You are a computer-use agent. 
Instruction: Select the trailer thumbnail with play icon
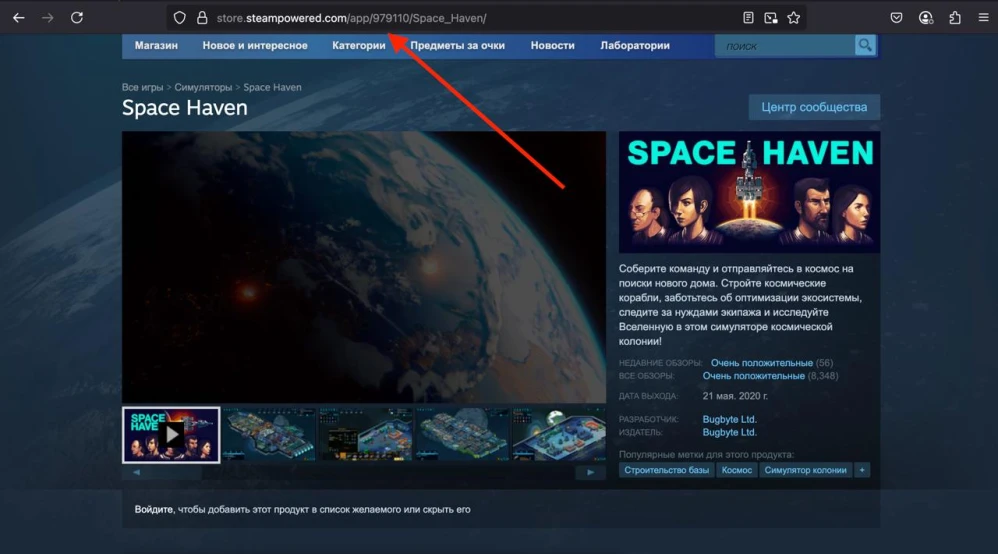click(x=171, y=435)
